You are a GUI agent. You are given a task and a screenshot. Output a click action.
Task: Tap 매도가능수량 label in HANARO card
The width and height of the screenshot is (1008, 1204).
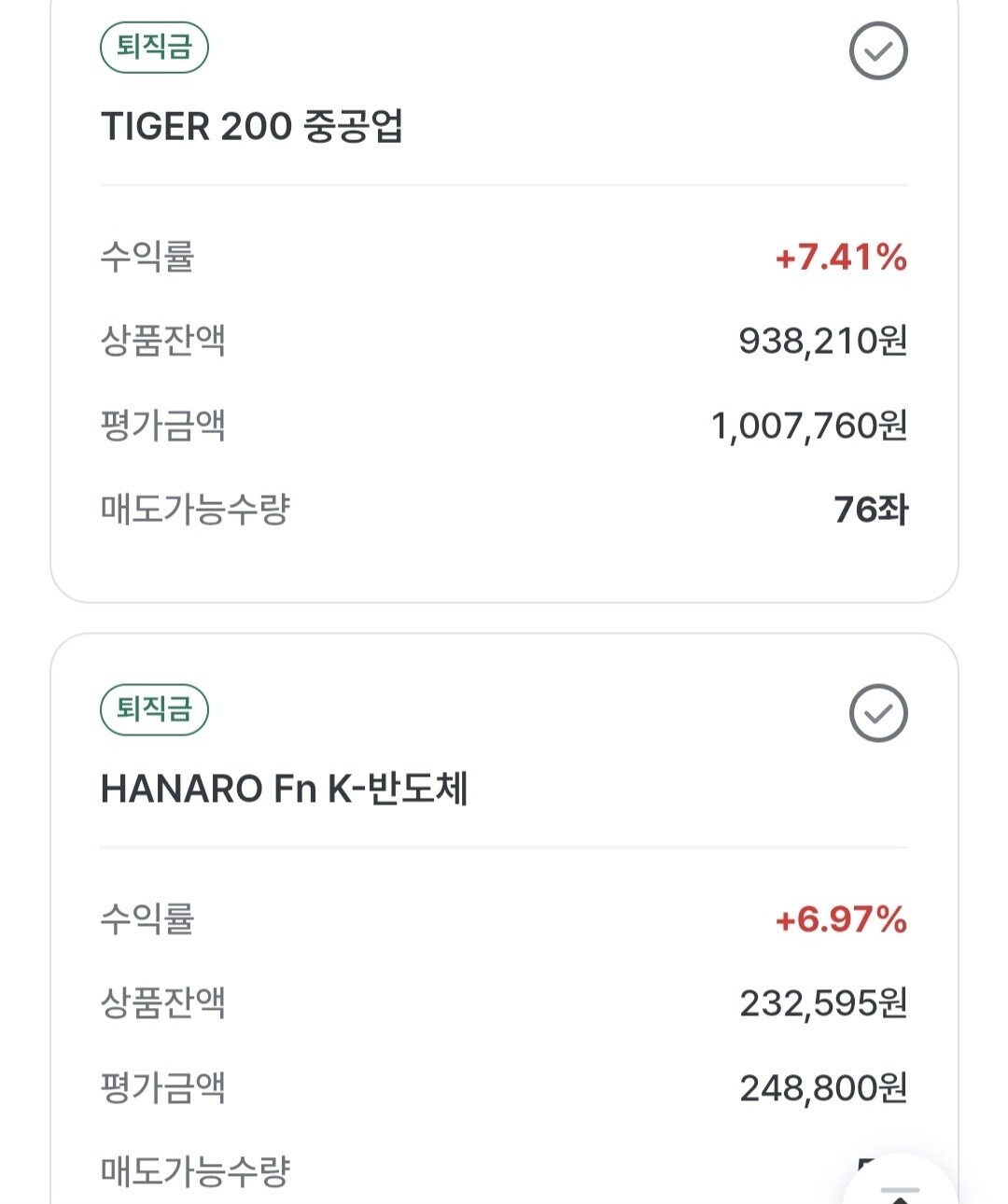(x=196, y=1171)
